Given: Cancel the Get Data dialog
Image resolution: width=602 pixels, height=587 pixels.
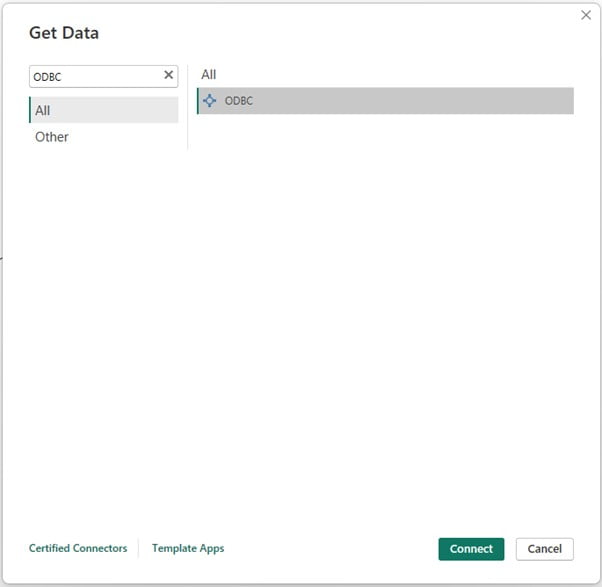Looking at the screenshot, I should click(x=544, y=548).
